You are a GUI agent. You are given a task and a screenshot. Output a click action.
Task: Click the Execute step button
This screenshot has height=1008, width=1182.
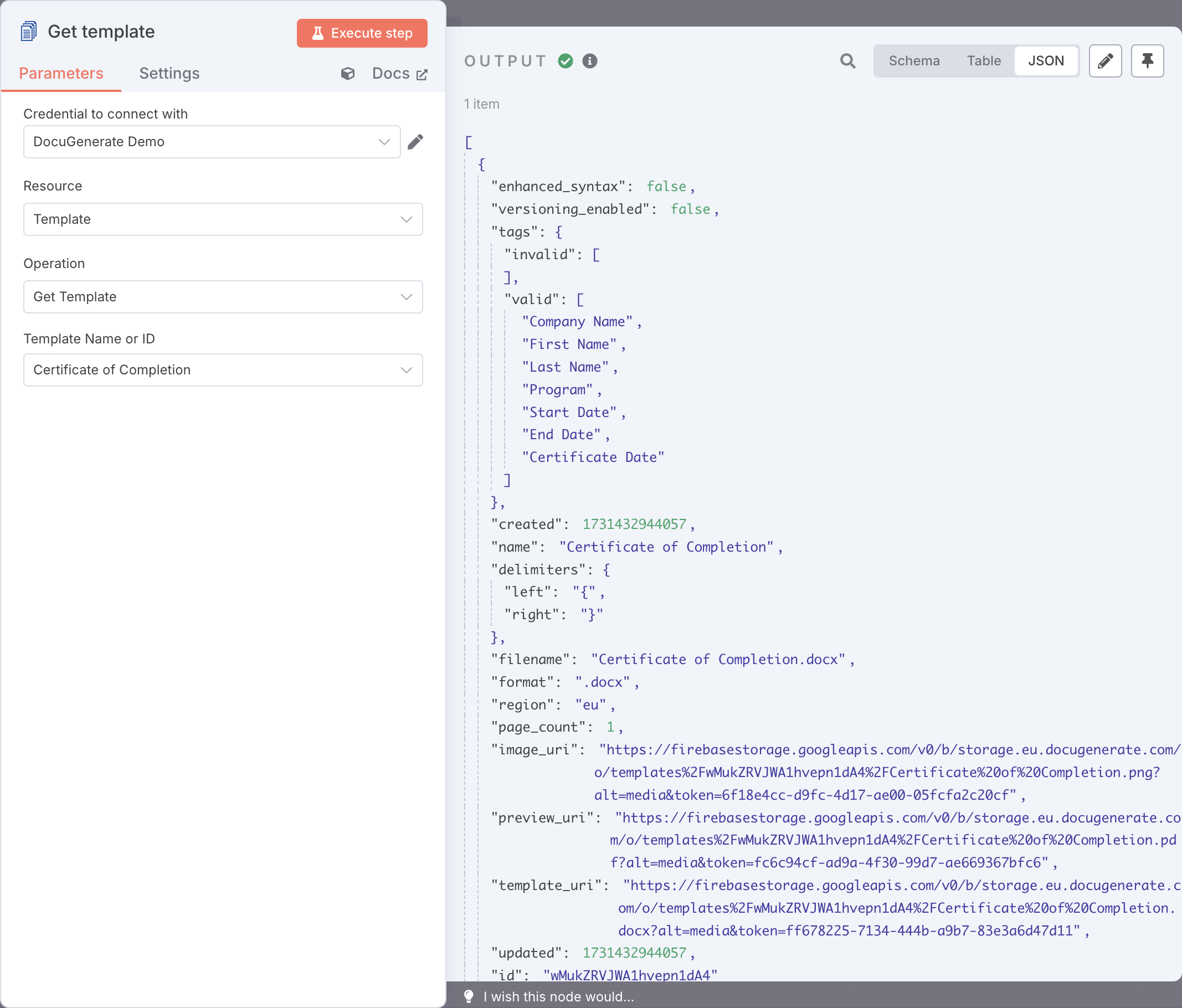point(362,33)
